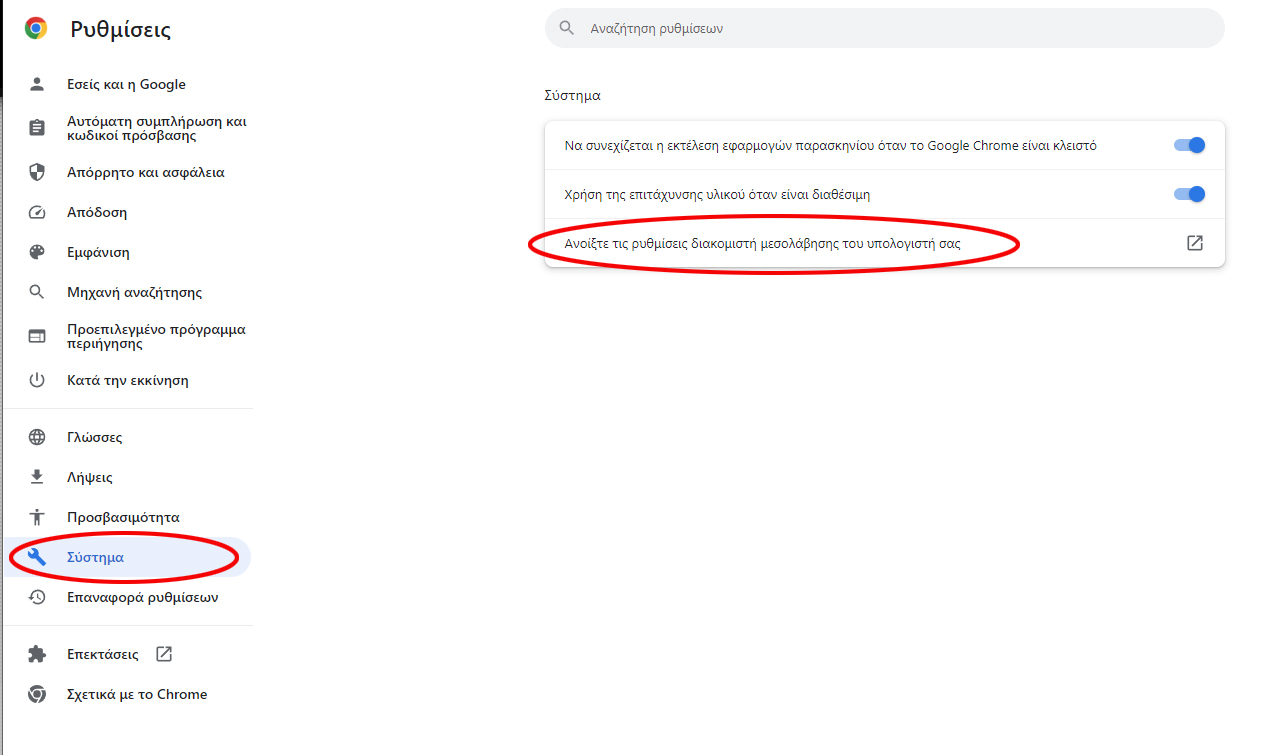Viewport: 1271px width, 755px height.
Task: Toggle the hardware acceleration switch
Action: pos(1189,194)
